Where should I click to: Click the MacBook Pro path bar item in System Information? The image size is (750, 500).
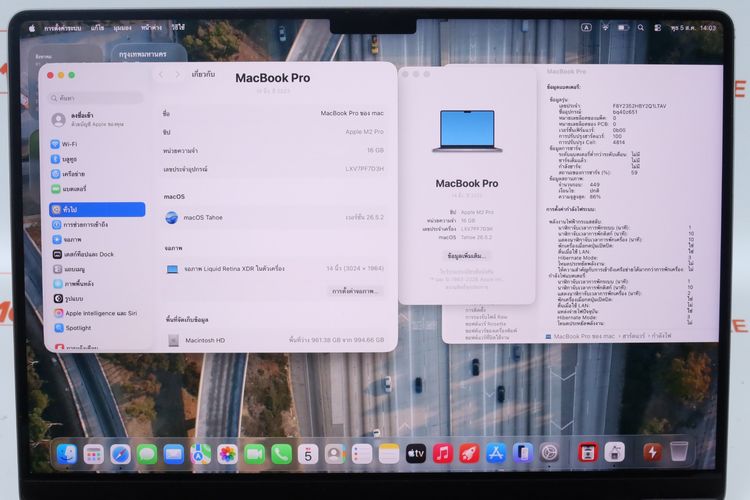click(x=580, y=336)
